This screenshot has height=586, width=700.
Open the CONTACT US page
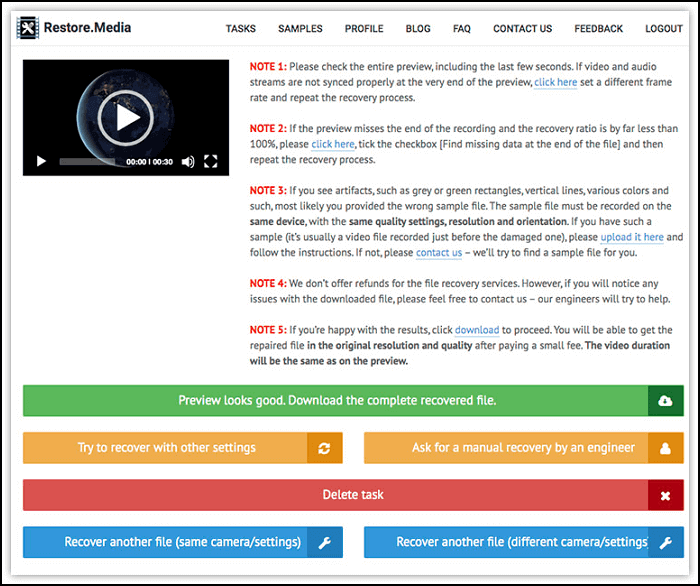pyautogui.click(x=522, y=29)
